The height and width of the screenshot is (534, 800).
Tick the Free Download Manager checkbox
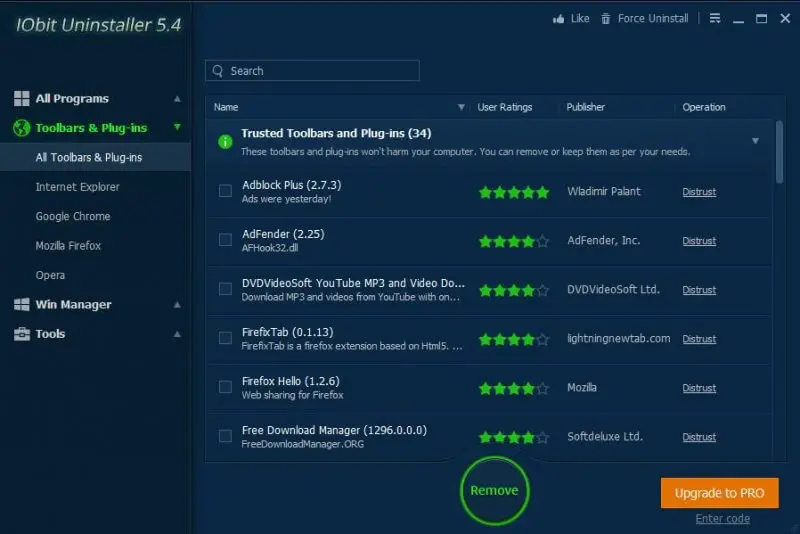(225, 436)
